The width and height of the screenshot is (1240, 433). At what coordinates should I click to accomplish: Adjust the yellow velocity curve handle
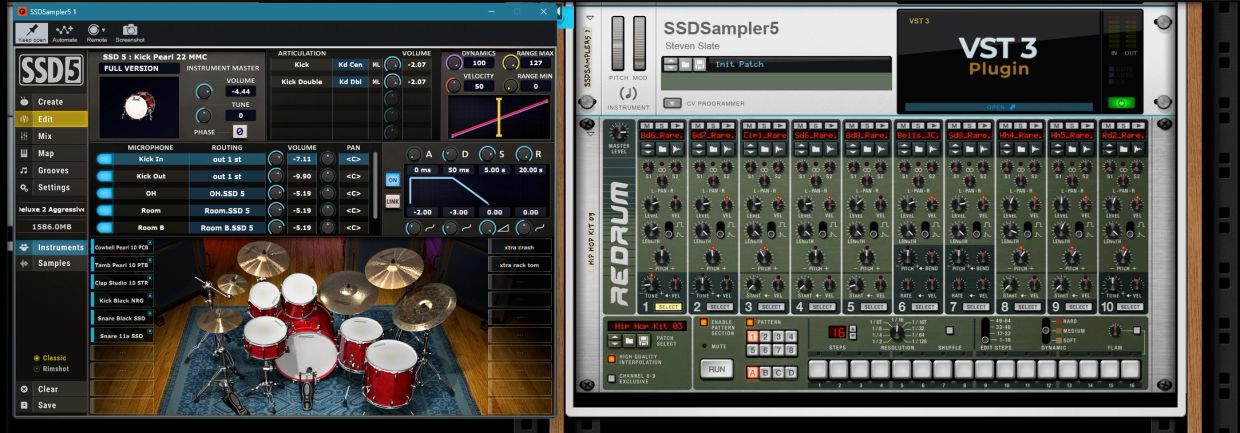500,116
